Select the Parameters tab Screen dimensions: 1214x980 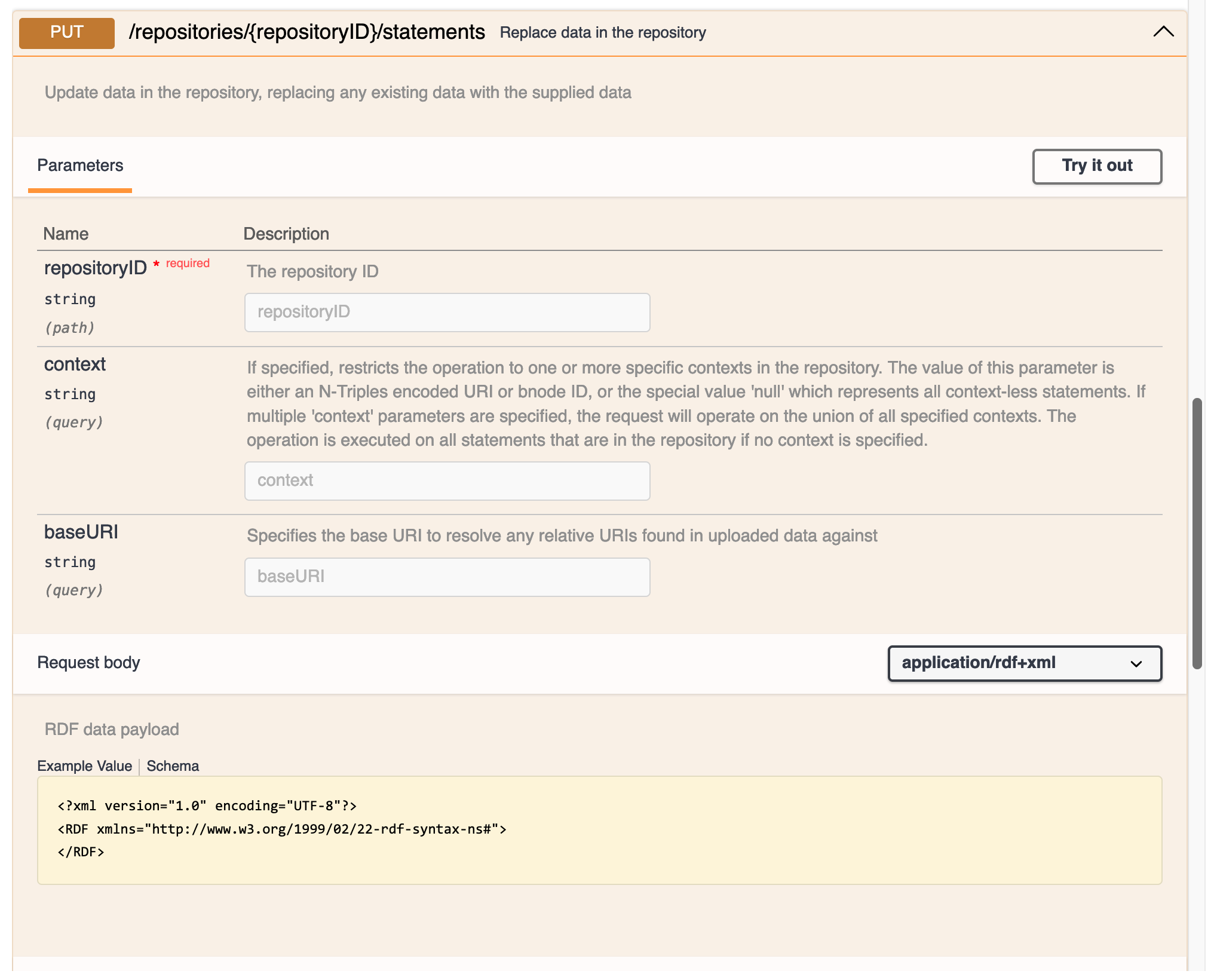(80, 166)
